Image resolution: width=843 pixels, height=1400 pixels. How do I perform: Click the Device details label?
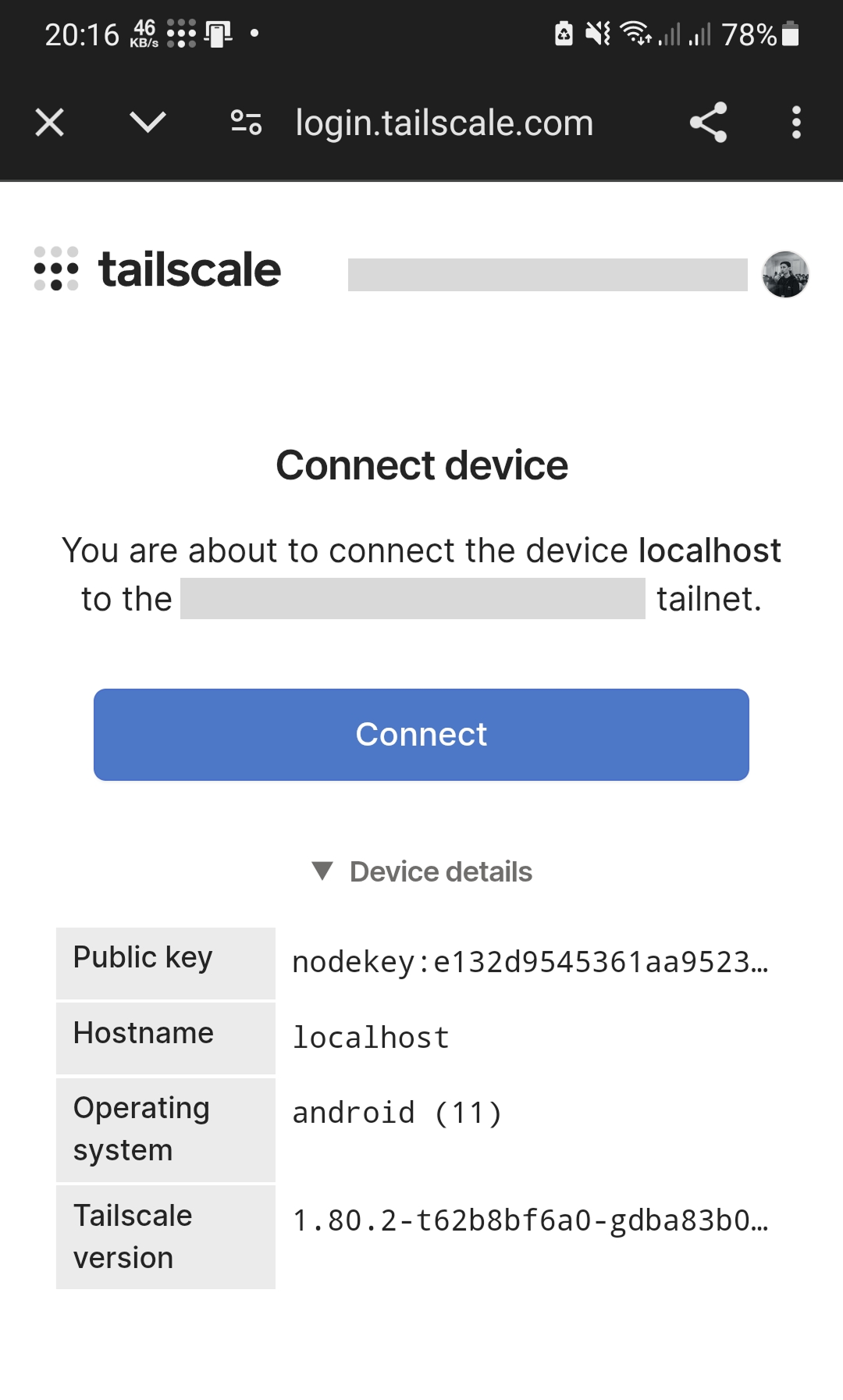pyautogui.click(x=441, y=871)
